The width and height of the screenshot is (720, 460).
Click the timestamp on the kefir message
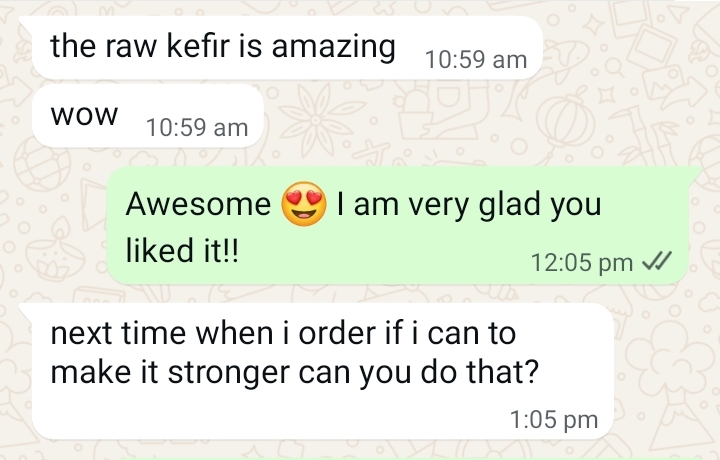(x=475, y=60)
